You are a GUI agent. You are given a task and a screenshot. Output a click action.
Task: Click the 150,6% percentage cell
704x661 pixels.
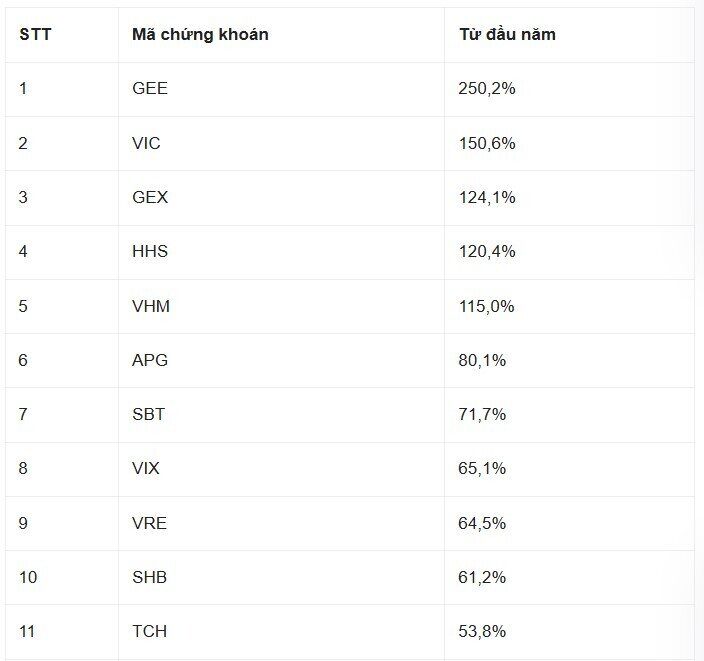pyautogui.click(x=487, y=143)
